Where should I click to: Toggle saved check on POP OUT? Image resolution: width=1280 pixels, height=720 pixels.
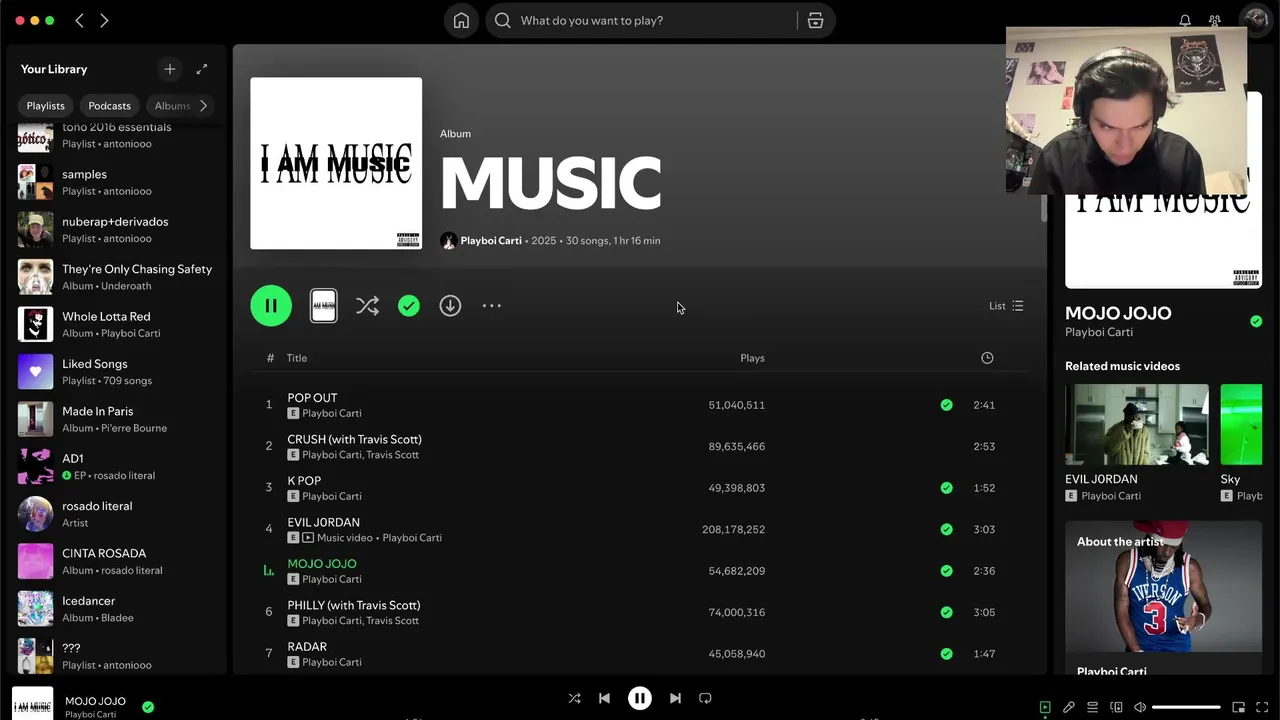946,405
